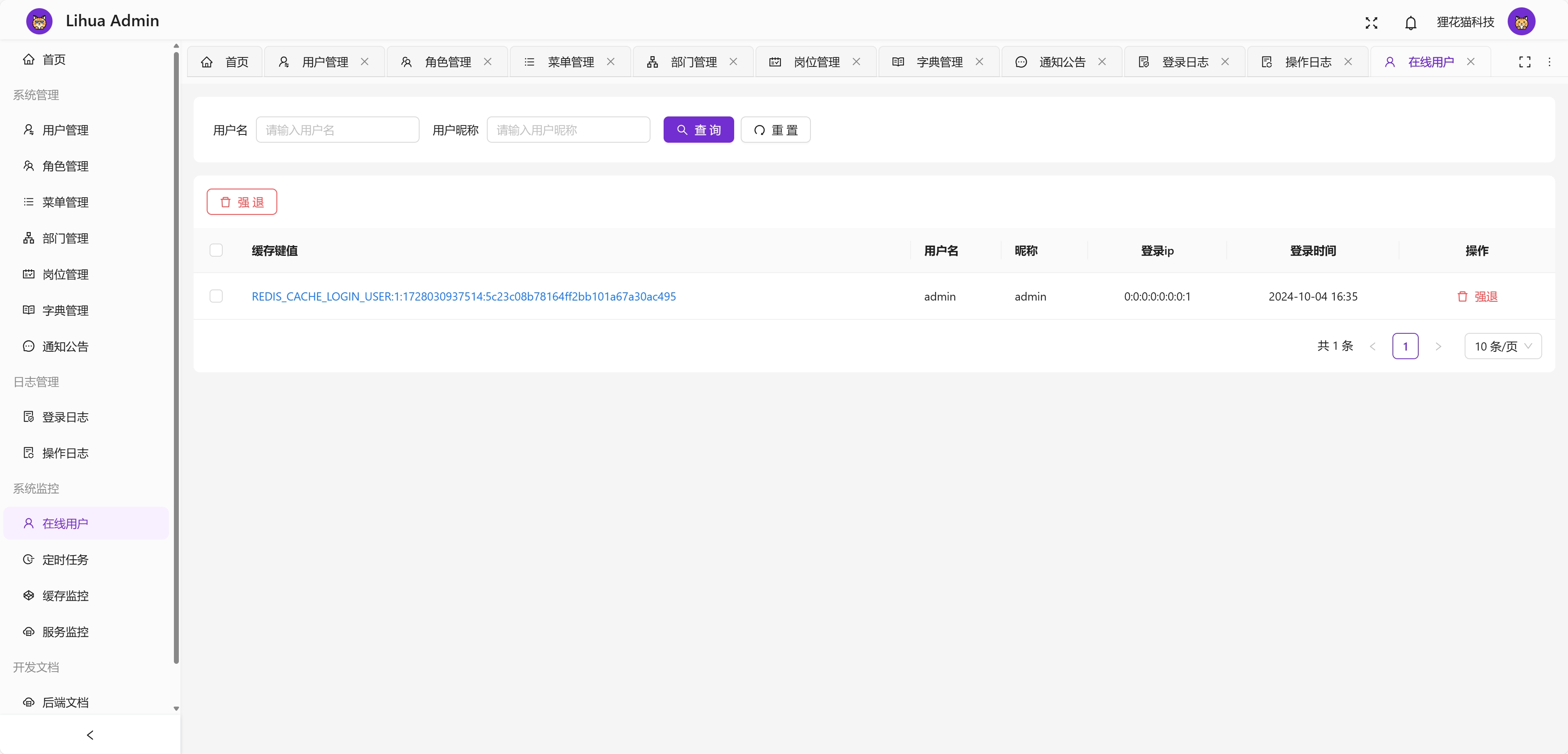Click the Lihua Admin cat logo
This screenshot has height=754, width=1568.
[x=39, y=22]
